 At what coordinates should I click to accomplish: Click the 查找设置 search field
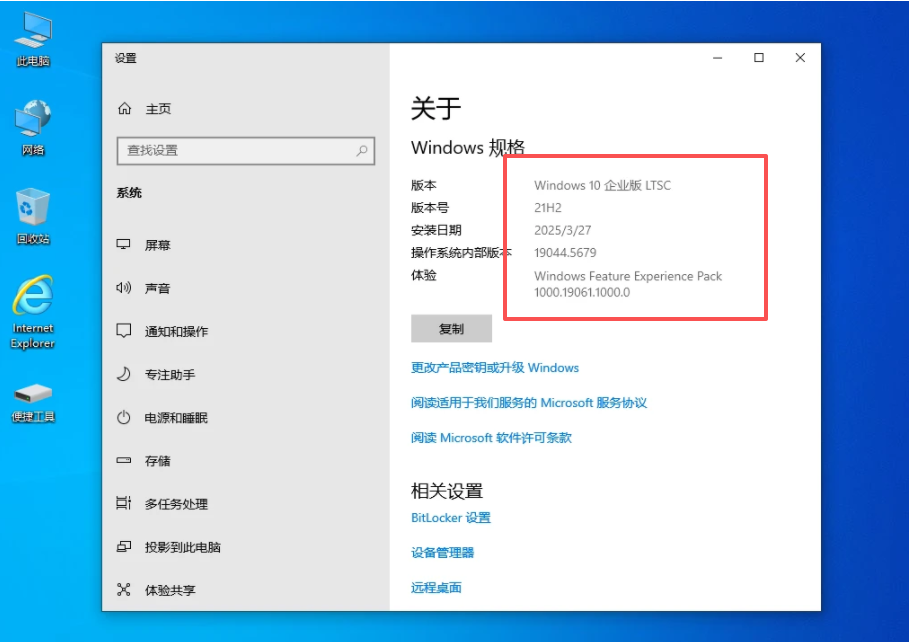246,151
